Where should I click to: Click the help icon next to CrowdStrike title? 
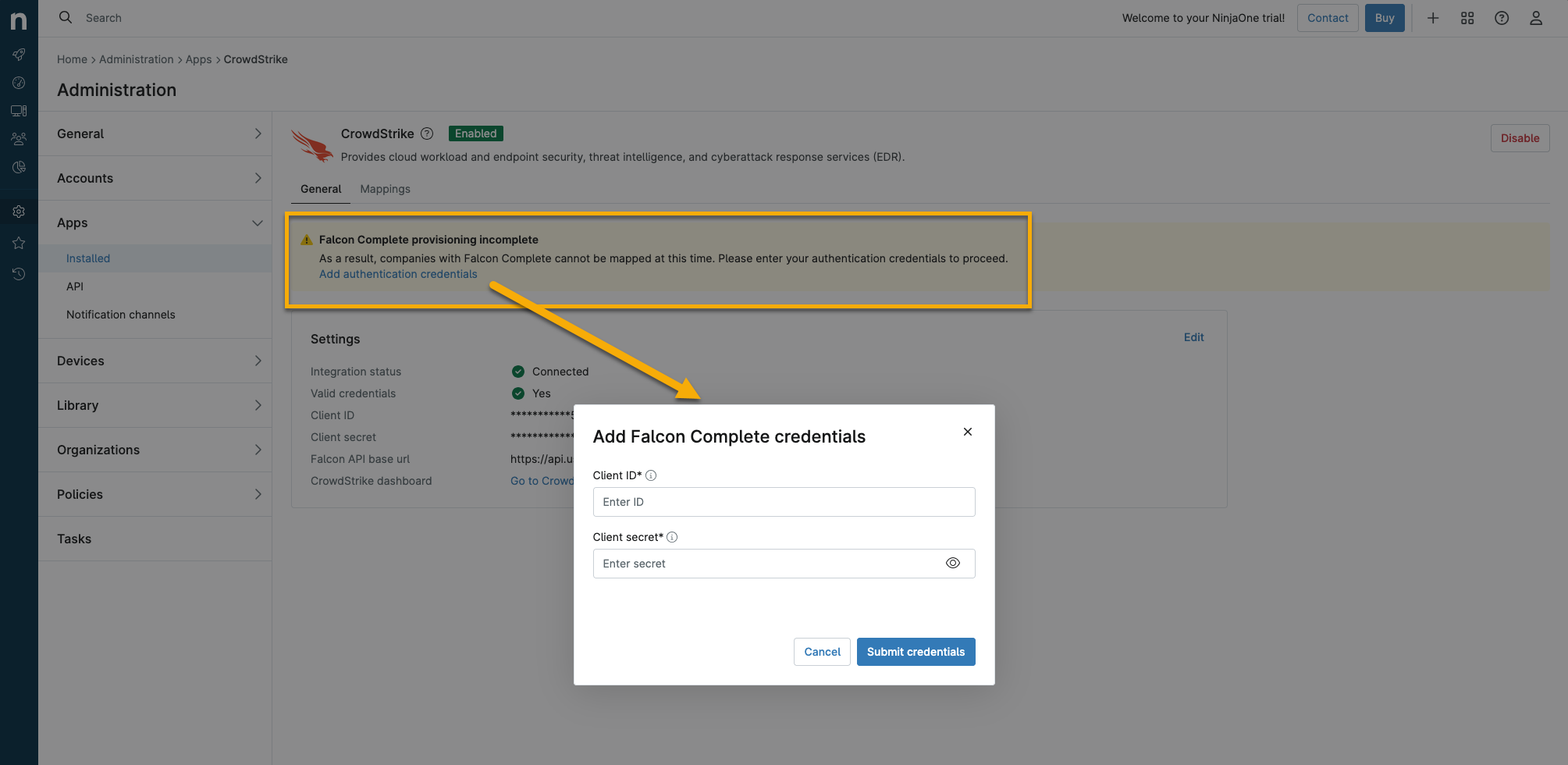coord(427,133)
